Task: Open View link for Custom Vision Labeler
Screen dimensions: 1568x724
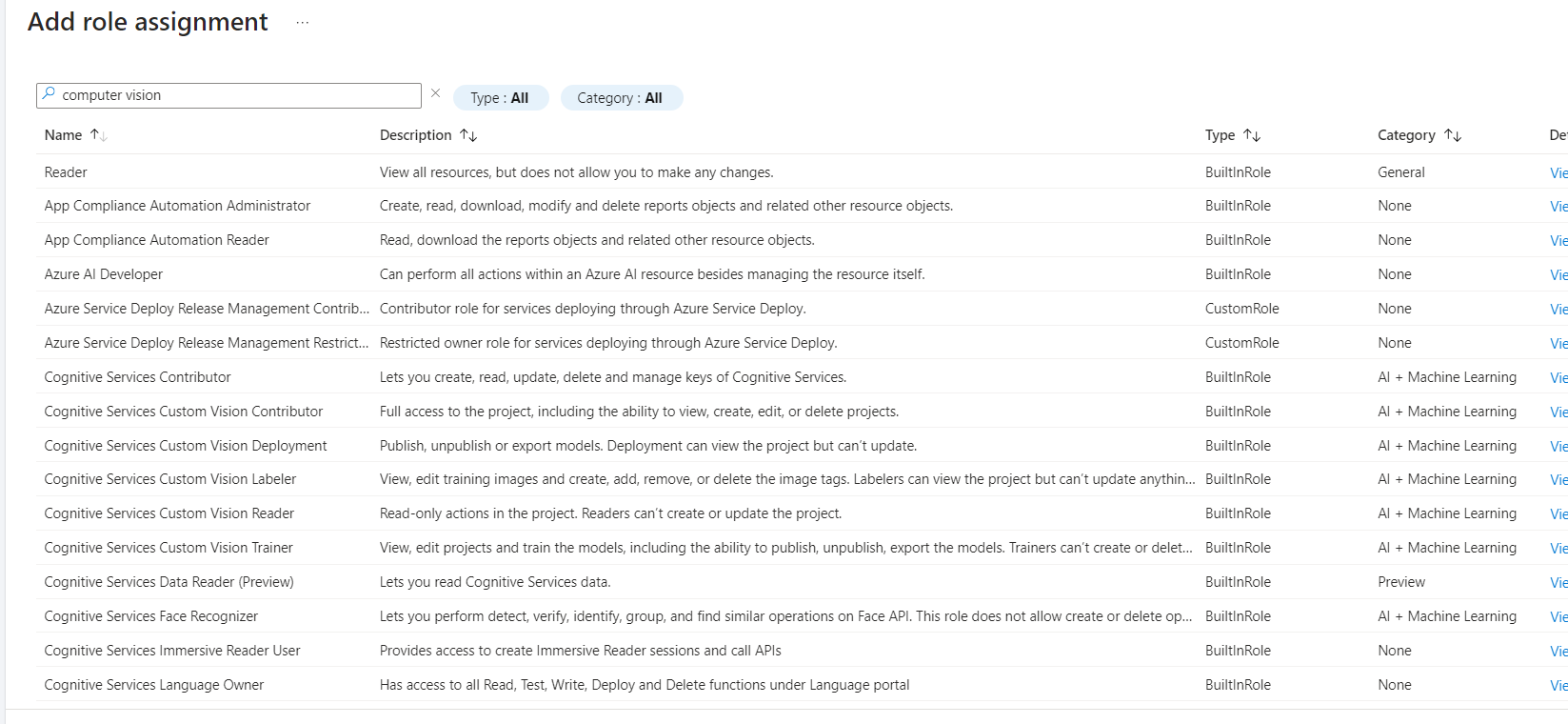Action: tap(1558, 479)
